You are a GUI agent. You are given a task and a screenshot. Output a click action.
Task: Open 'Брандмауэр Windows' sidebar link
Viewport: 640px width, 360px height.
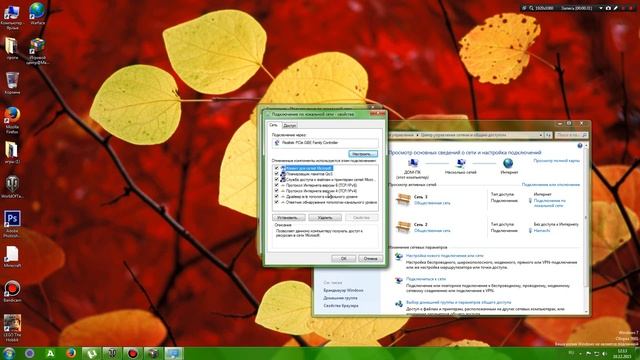click(343, 290)
